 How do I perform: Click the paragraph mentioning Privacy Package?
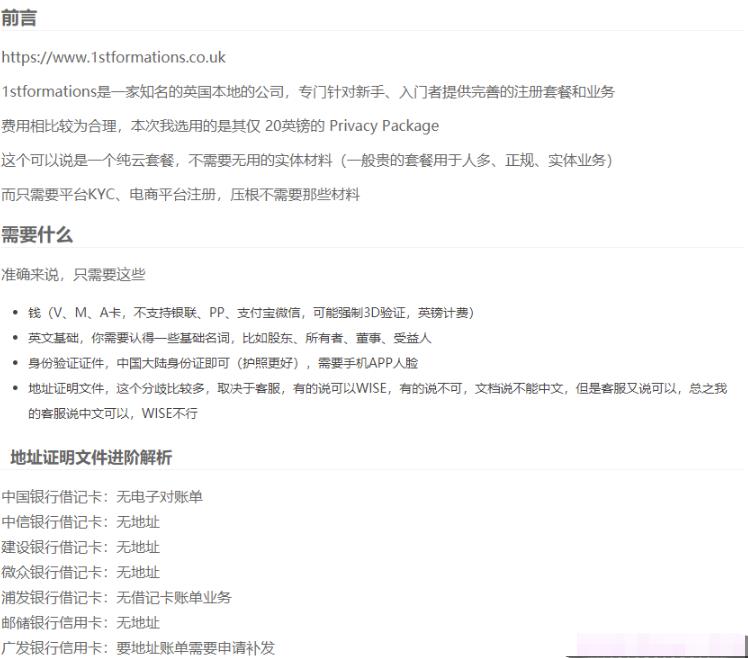[220, 126]
